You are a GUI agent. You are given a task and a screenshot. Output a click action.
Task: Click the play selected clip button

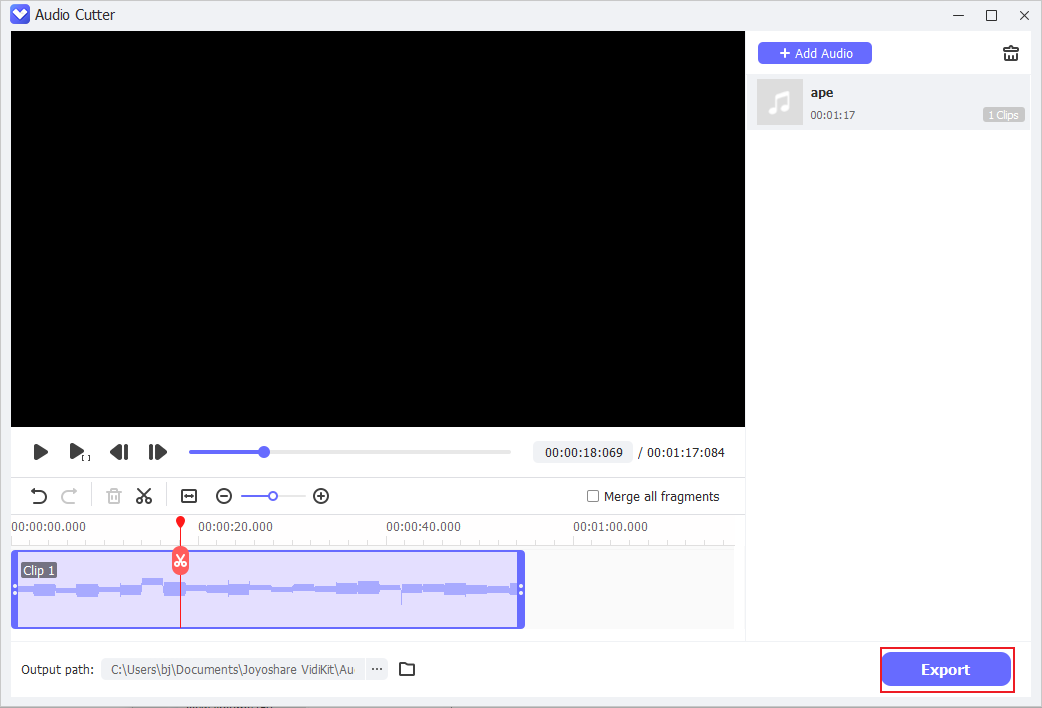coord(79,452)
